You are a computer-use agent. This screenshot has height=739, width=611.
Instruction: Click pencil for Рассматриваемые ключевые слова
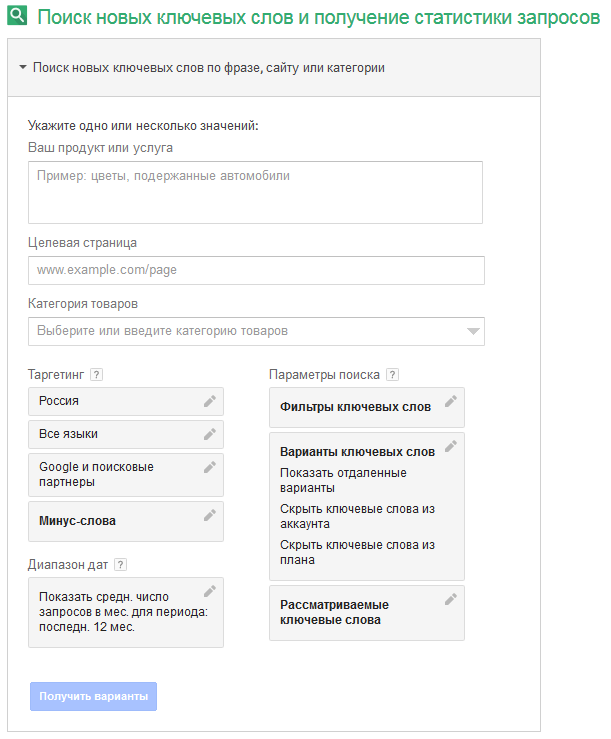(x=451, y=599)
